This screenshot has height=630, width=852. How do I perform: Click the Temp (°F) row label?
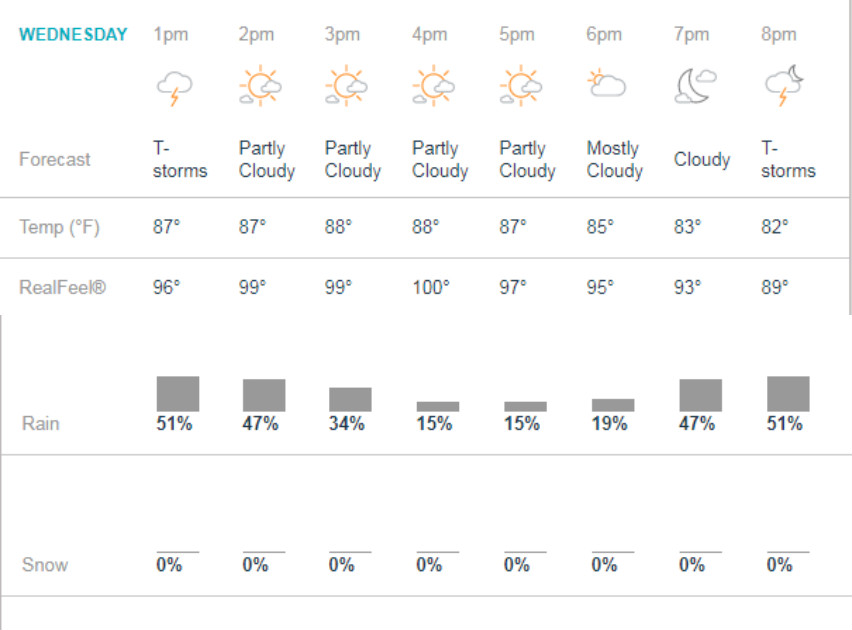pyautogui.click(x=59, y=227)
